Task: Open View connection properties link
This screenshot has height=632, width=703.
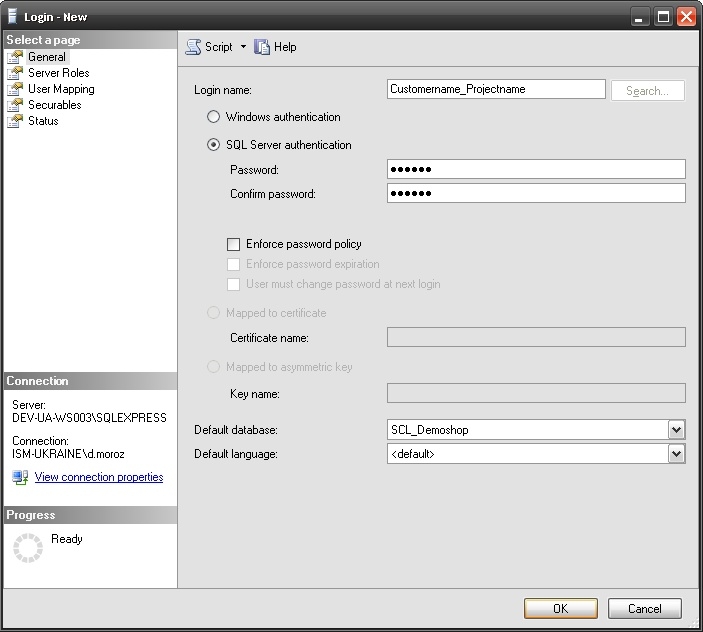Action: (99, 477)
